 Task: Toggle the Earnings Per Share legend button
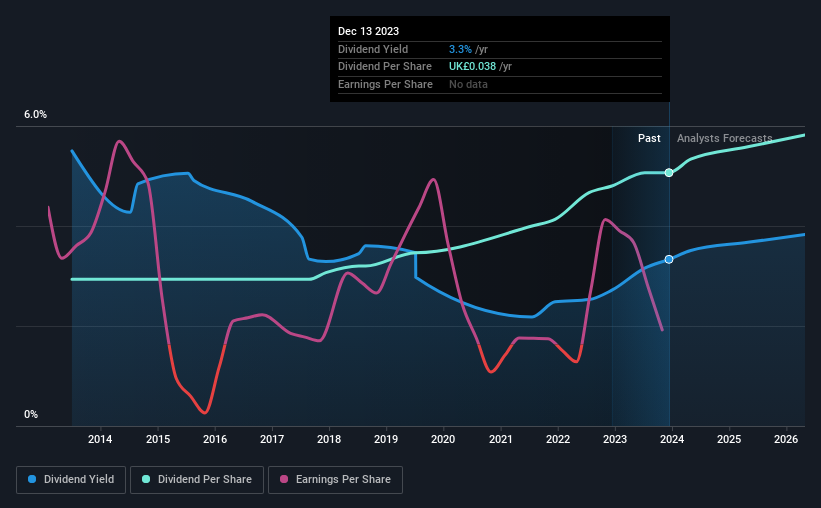(335, 480)
